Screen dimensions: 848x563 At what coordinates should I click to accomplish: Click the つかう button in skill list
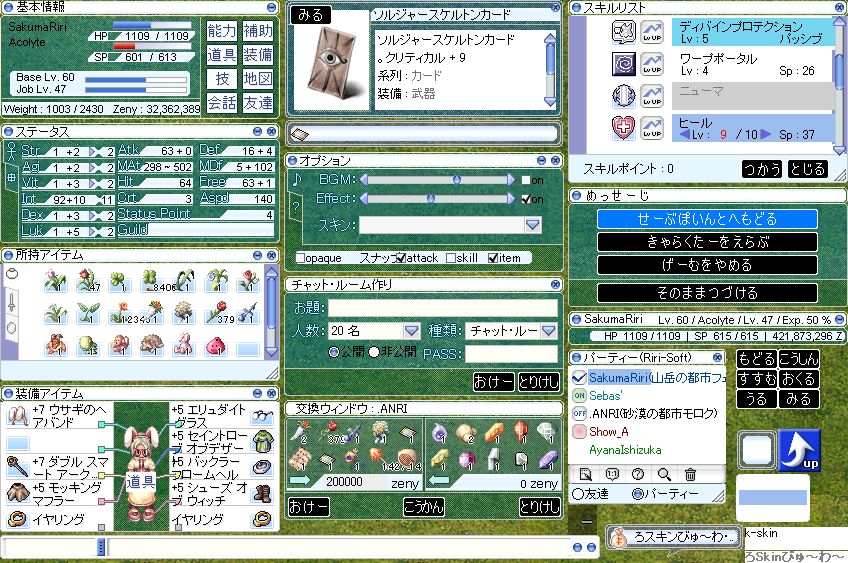[761, 169]
